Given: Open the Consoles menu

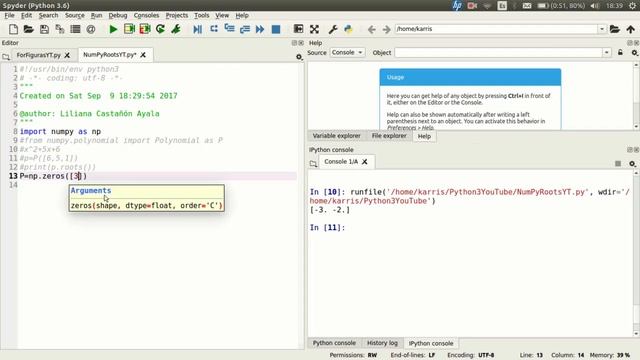Looking at the screenshot, I should [146, 15].
